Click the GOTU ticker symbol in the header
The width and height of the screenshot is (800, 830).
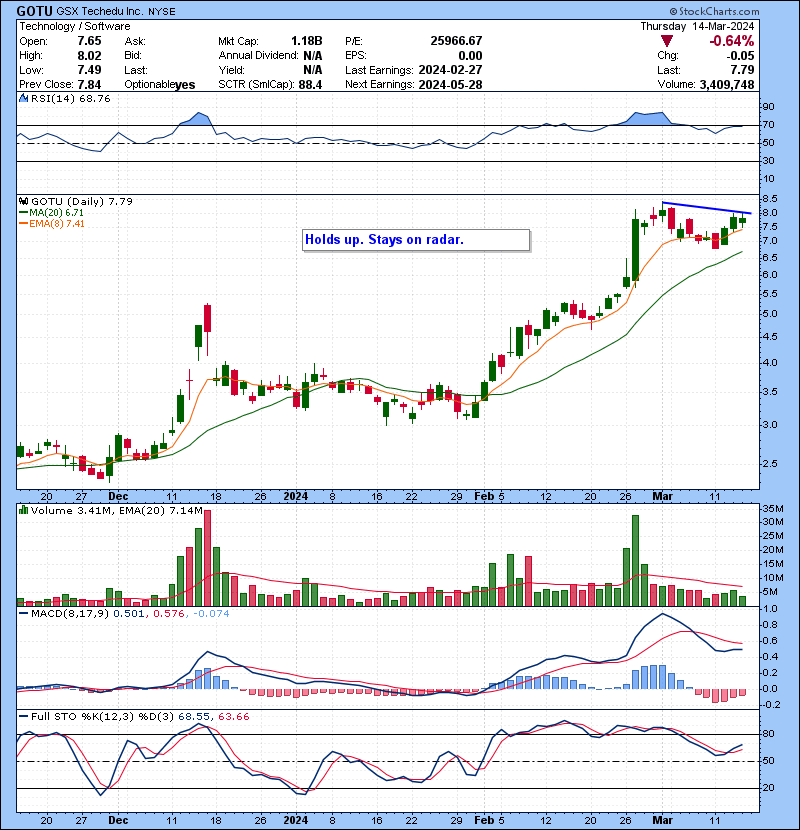coord(34,11)
